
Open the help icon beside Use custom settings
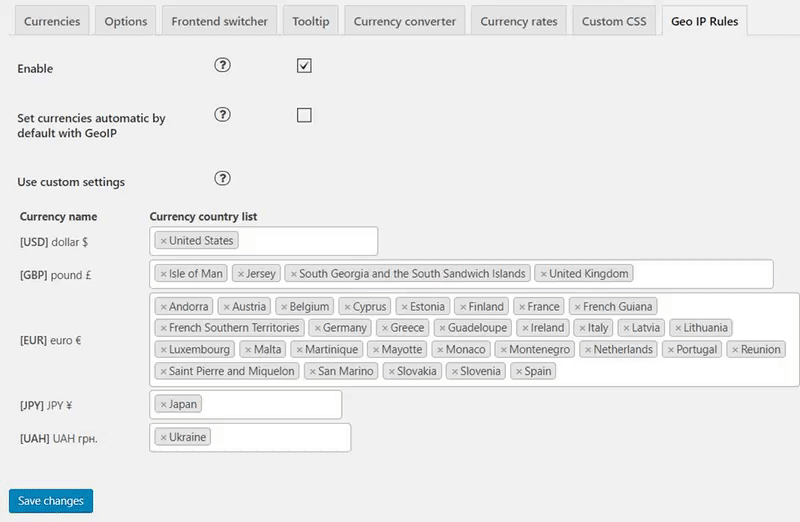click(x=222, y=179)
